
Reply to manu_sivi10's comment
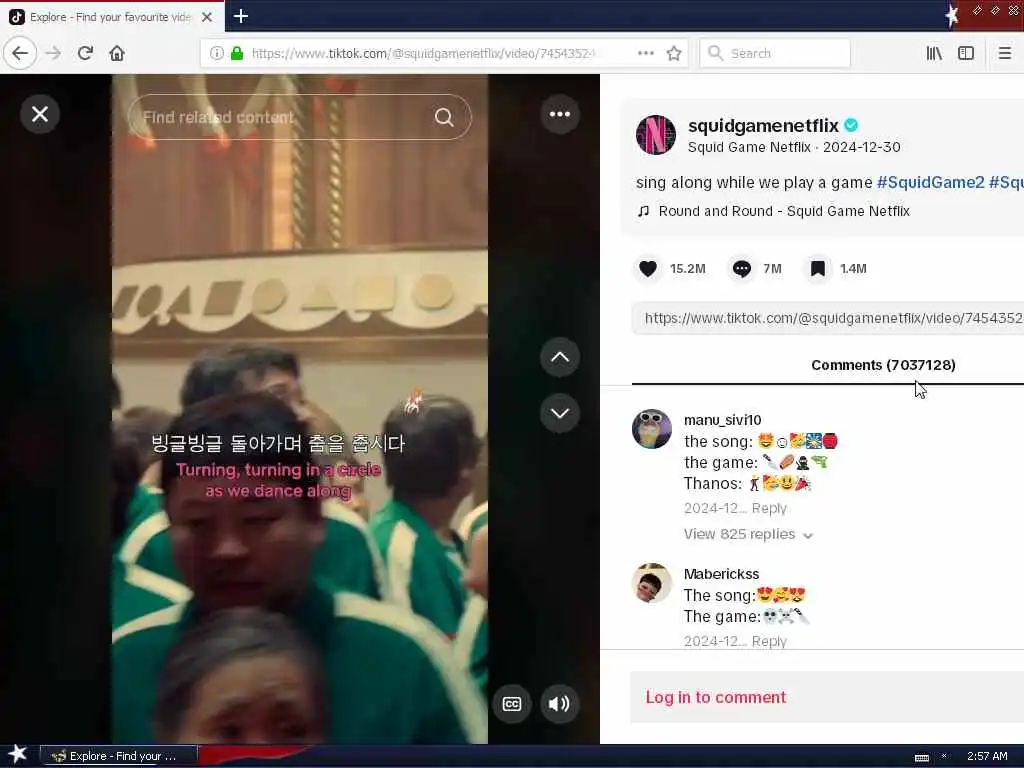769,508
